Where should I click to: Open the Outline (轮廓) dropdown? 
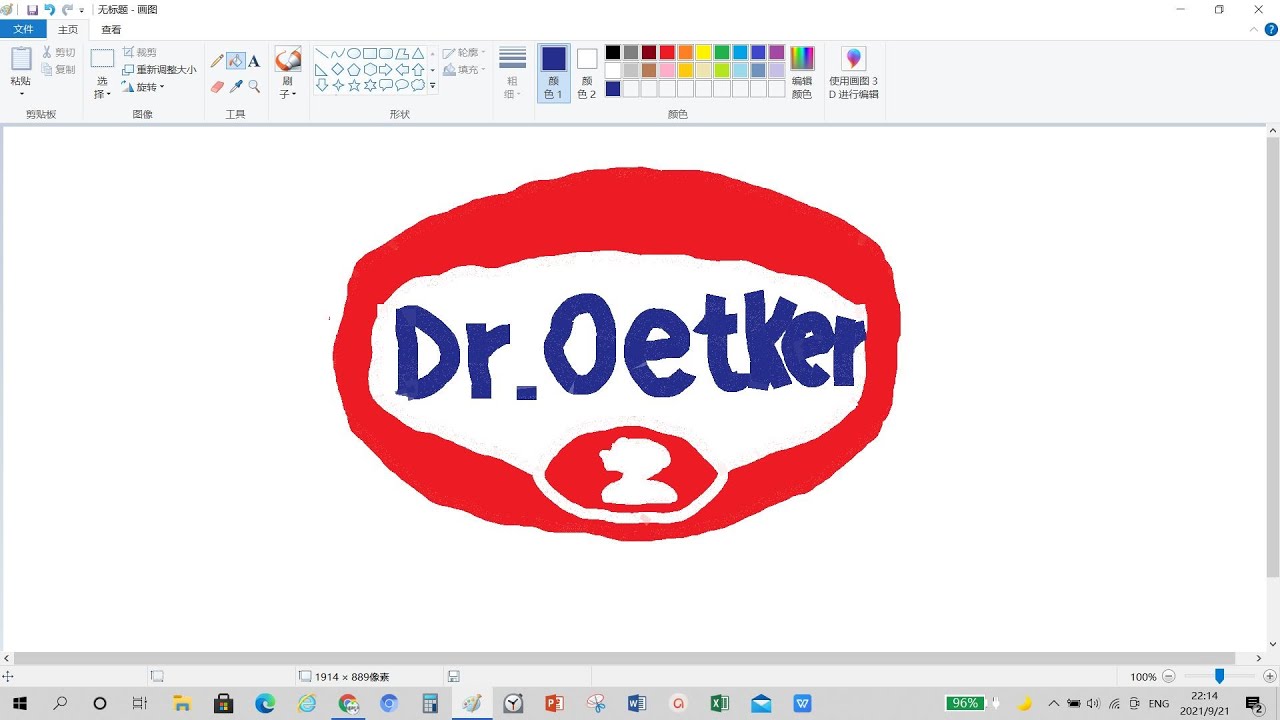click(x=464, y=53)
